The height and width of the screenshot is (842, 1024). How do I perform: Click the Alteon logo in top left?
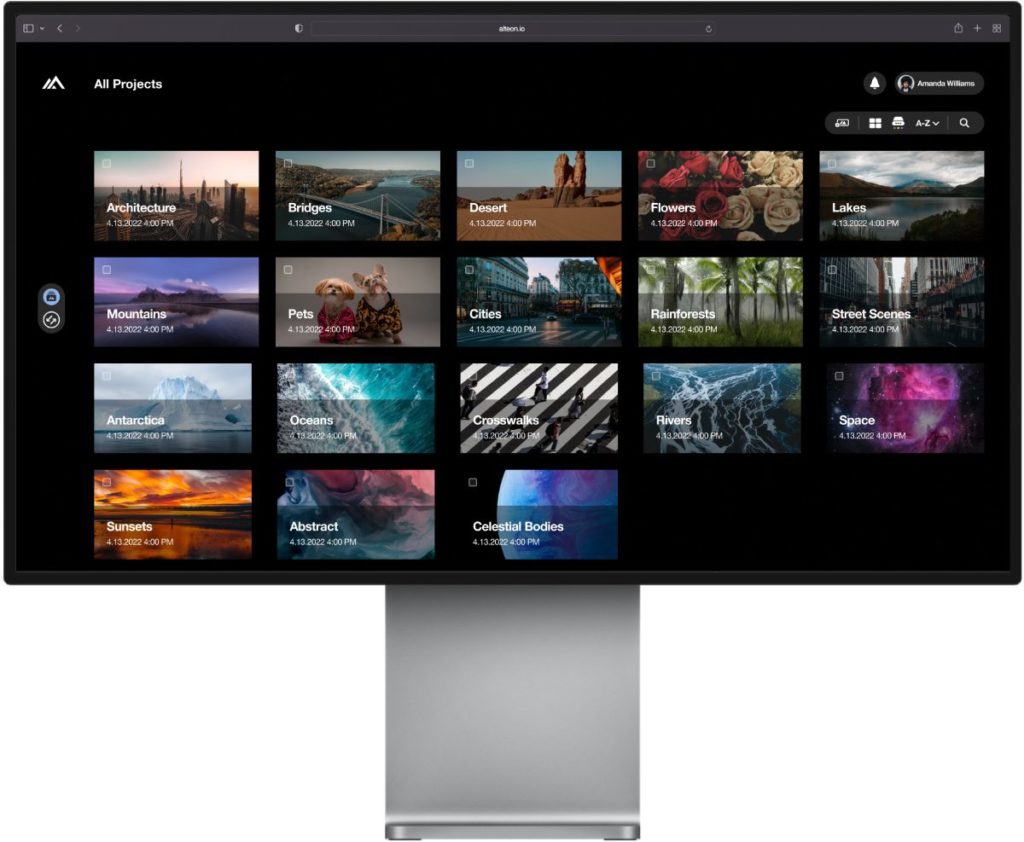pyautogui.click(x=53, y=84)
